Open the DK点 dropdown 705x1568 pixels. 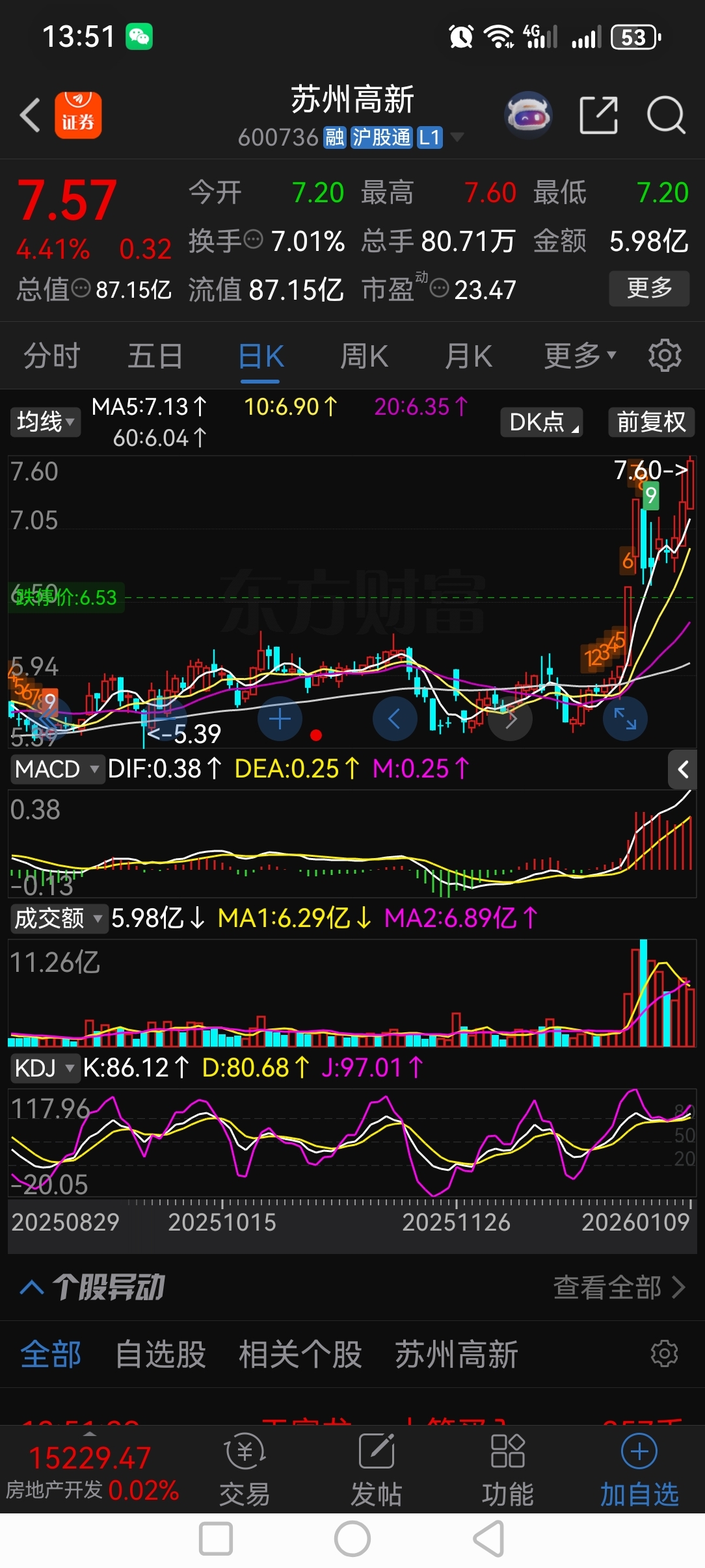tap(542, 422)
